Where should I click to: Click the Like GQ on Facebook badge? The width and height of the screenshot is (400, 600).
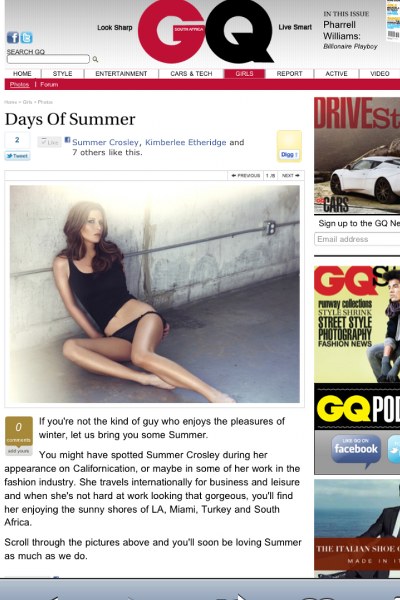pyautogui.click(x=356, y=448)
